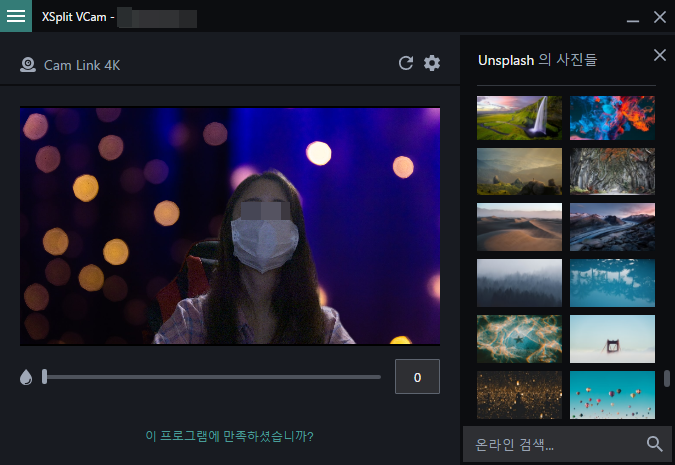Click the blur slider handle
Viewport: 675px width, 465px height.
[x=44, y=377]
